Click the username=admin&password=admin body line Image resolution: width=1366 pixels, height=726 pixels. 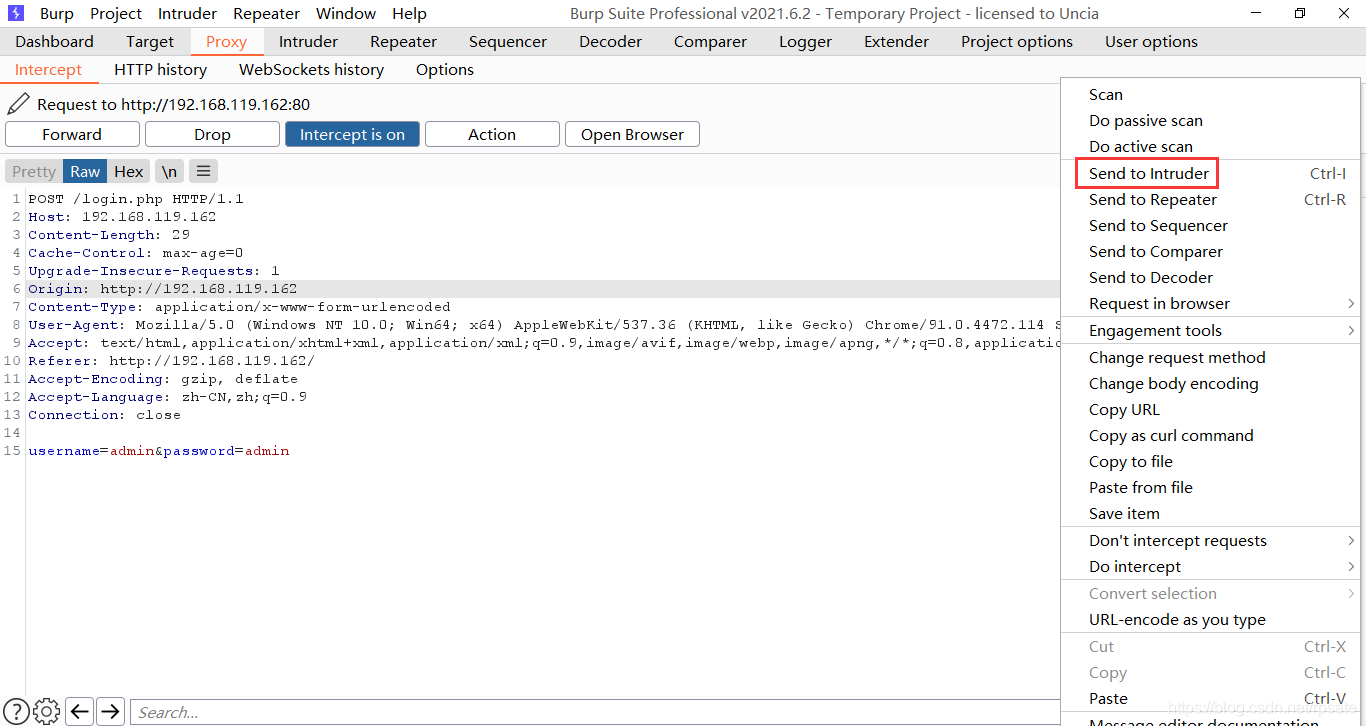(x=159, y=451)
